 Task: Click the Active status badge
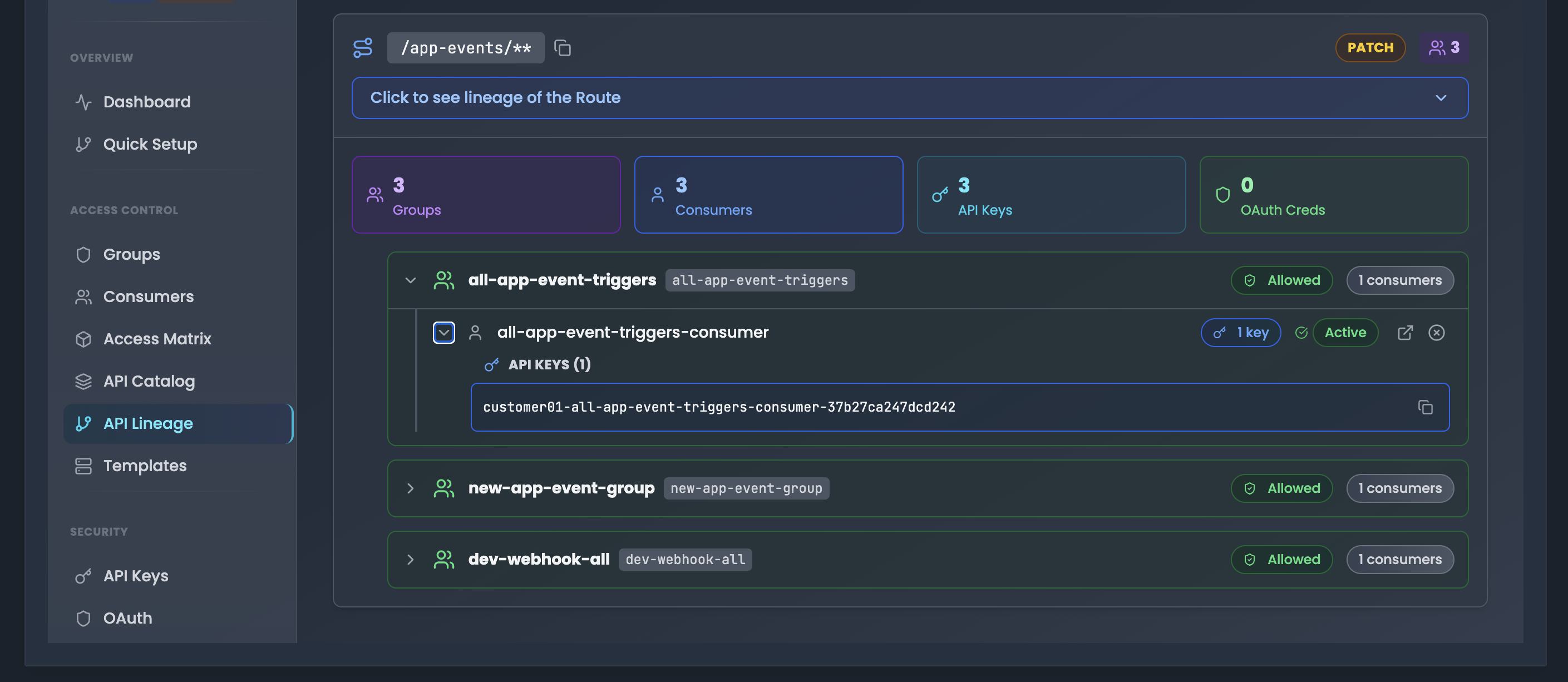(1345, 332)
